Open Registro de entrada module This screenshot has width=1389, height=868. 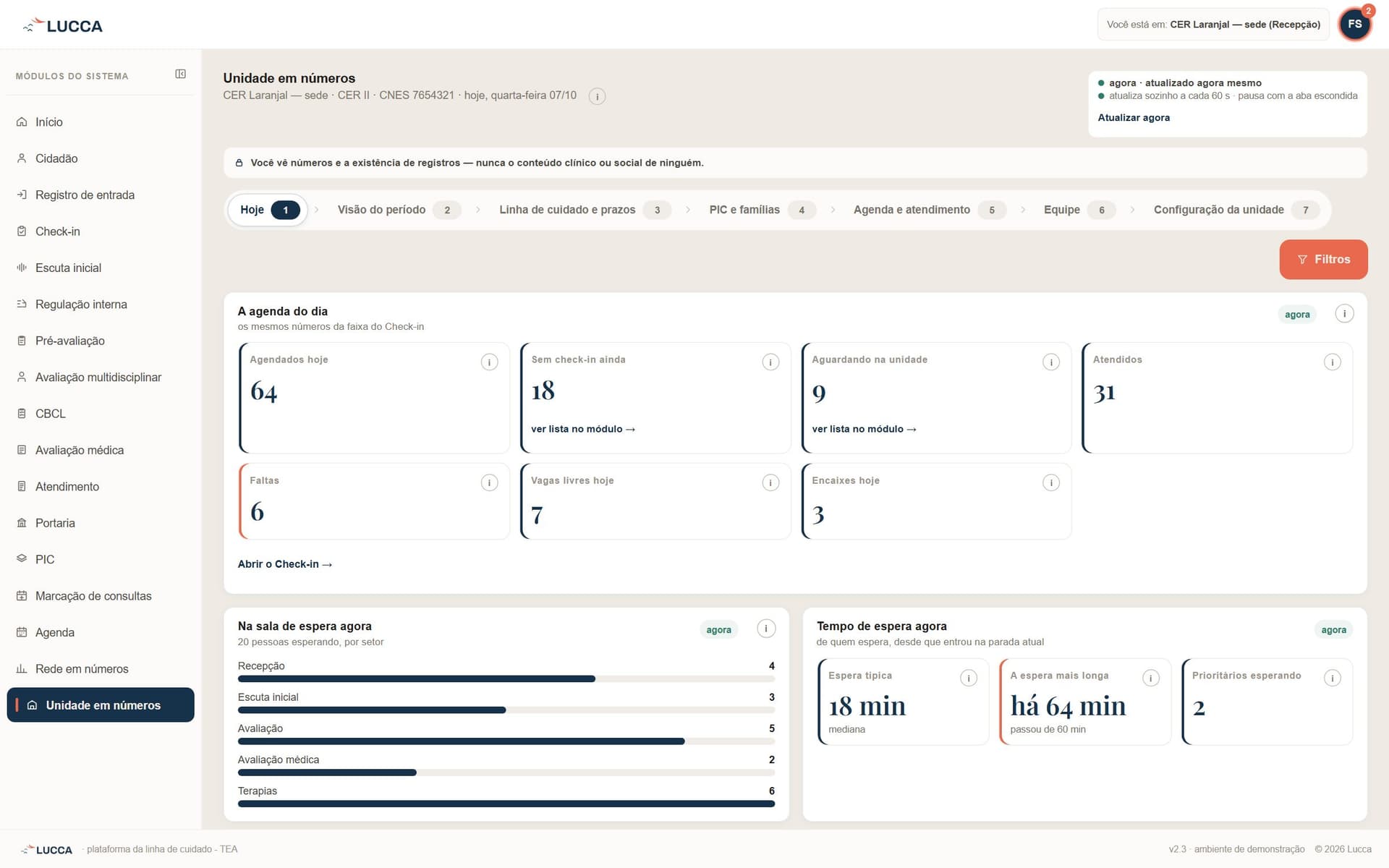pos(101,195)
